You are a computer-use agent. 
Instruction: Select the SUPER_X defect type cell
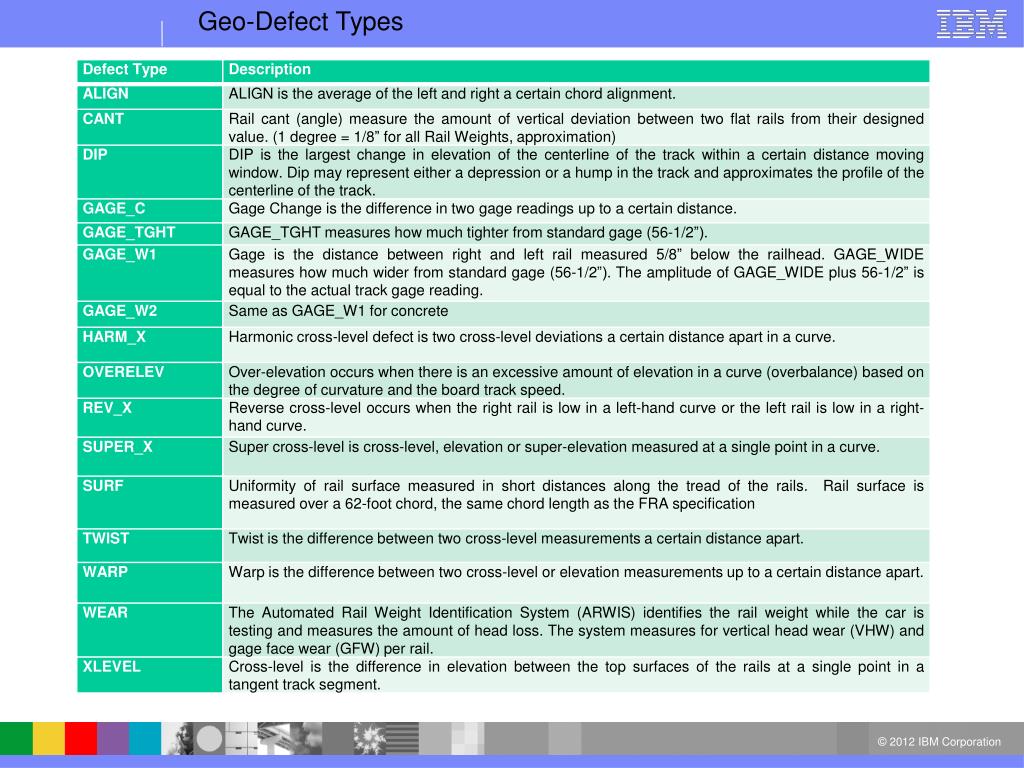point(150,456)
